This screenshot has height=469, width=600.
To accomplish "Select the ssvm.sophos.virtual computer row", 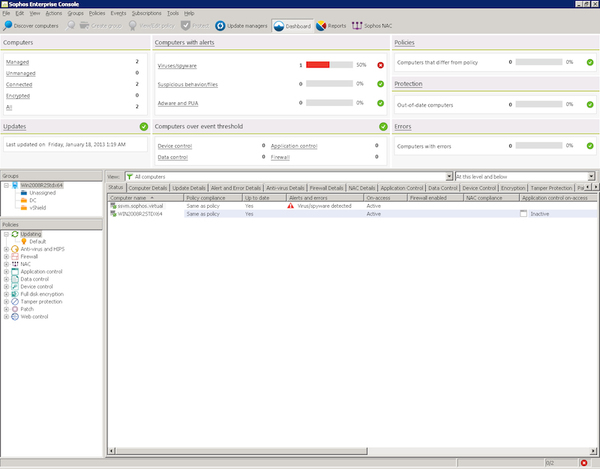I will tap(352, 206).
